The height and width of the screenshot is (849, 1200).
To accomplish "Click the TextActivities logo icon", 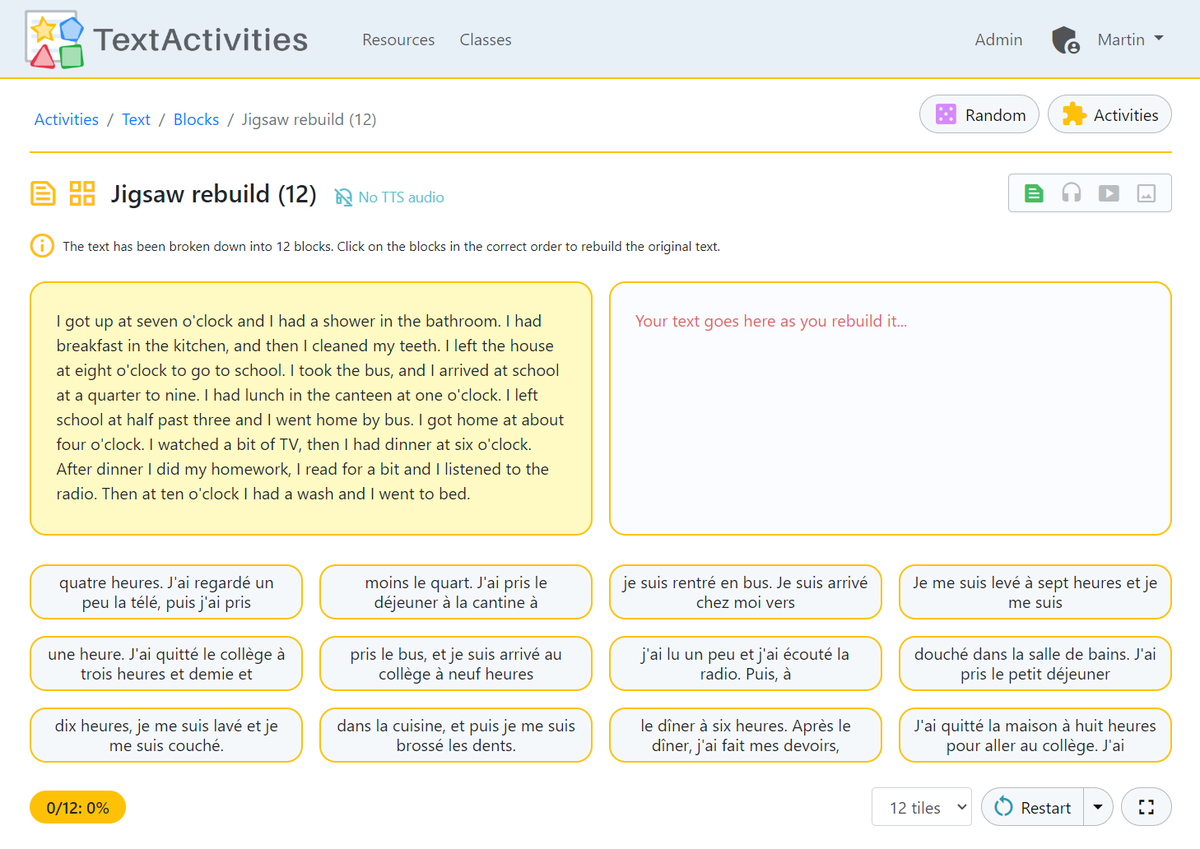I will tap(53, 39).
